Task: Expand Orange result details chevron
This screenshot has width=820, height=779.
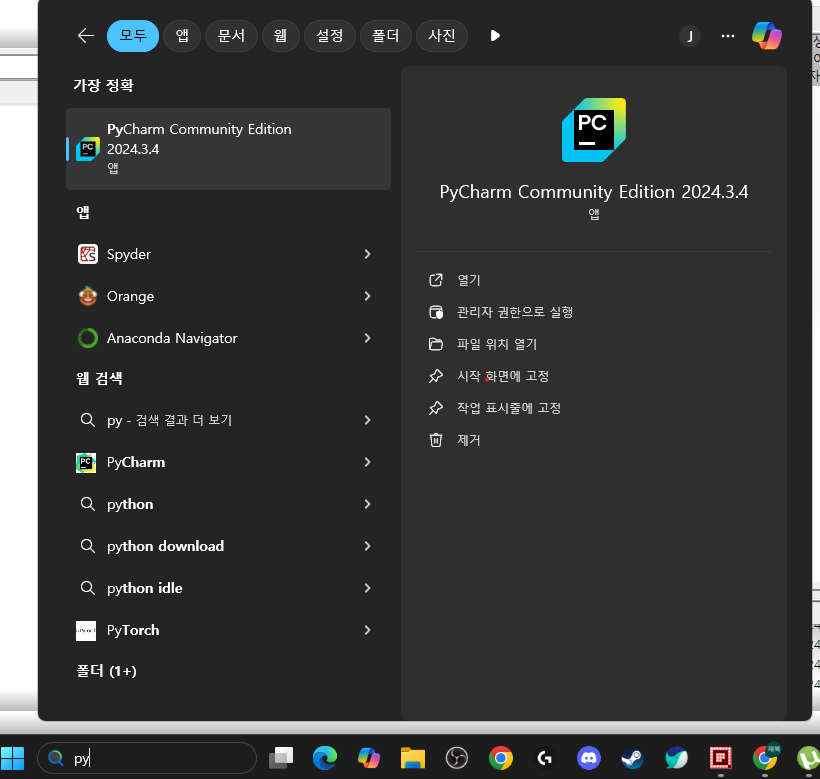Action: point(368,296)
